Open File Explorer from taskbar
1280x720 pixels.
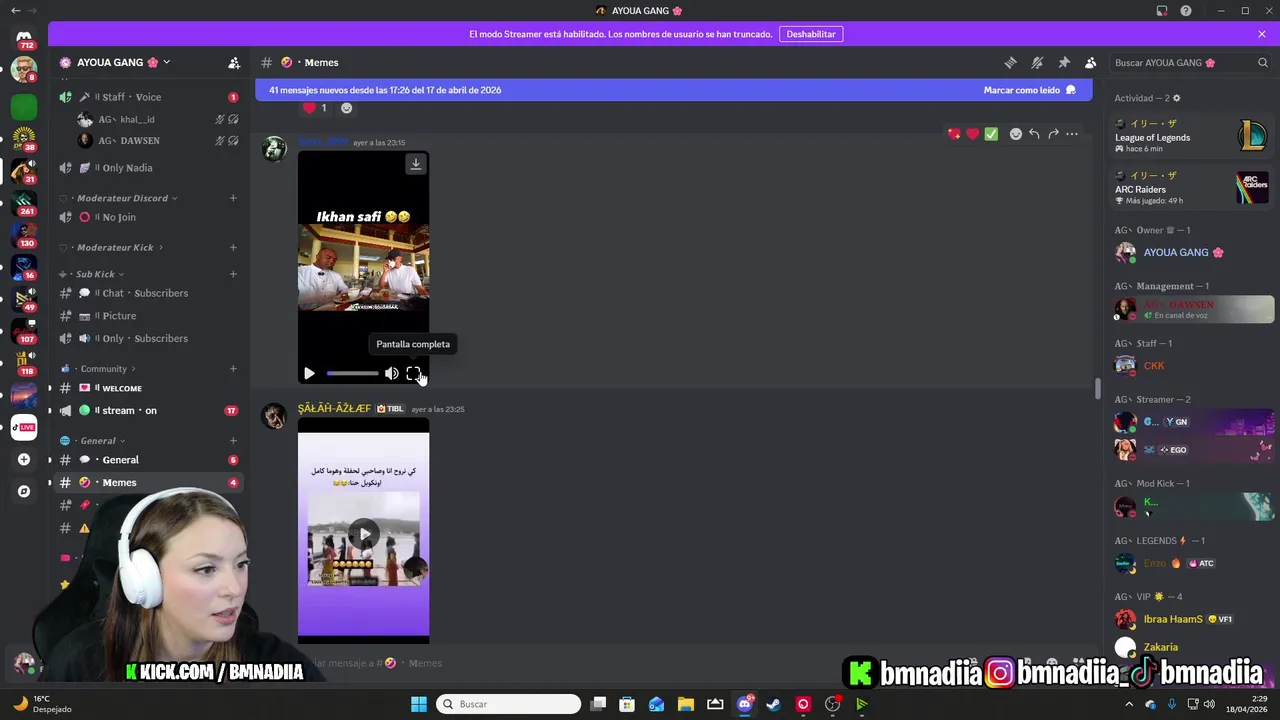point(686,704)
